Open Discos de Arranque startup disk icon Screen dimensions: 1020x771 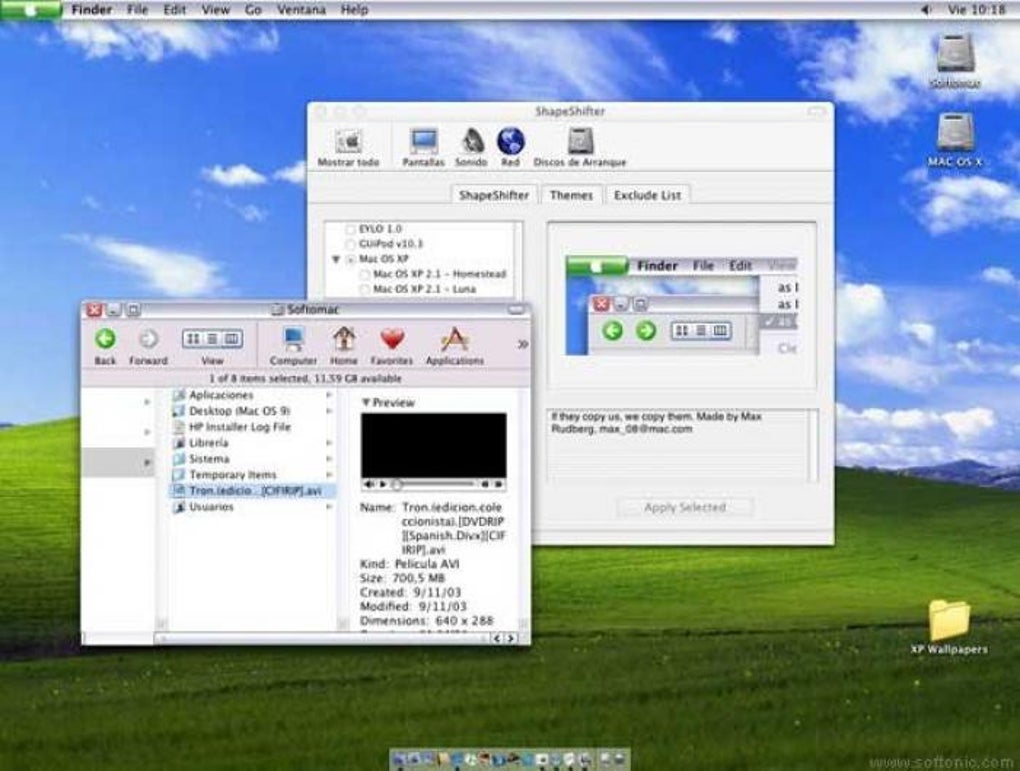pyautogui.click(x=580, y=142)
